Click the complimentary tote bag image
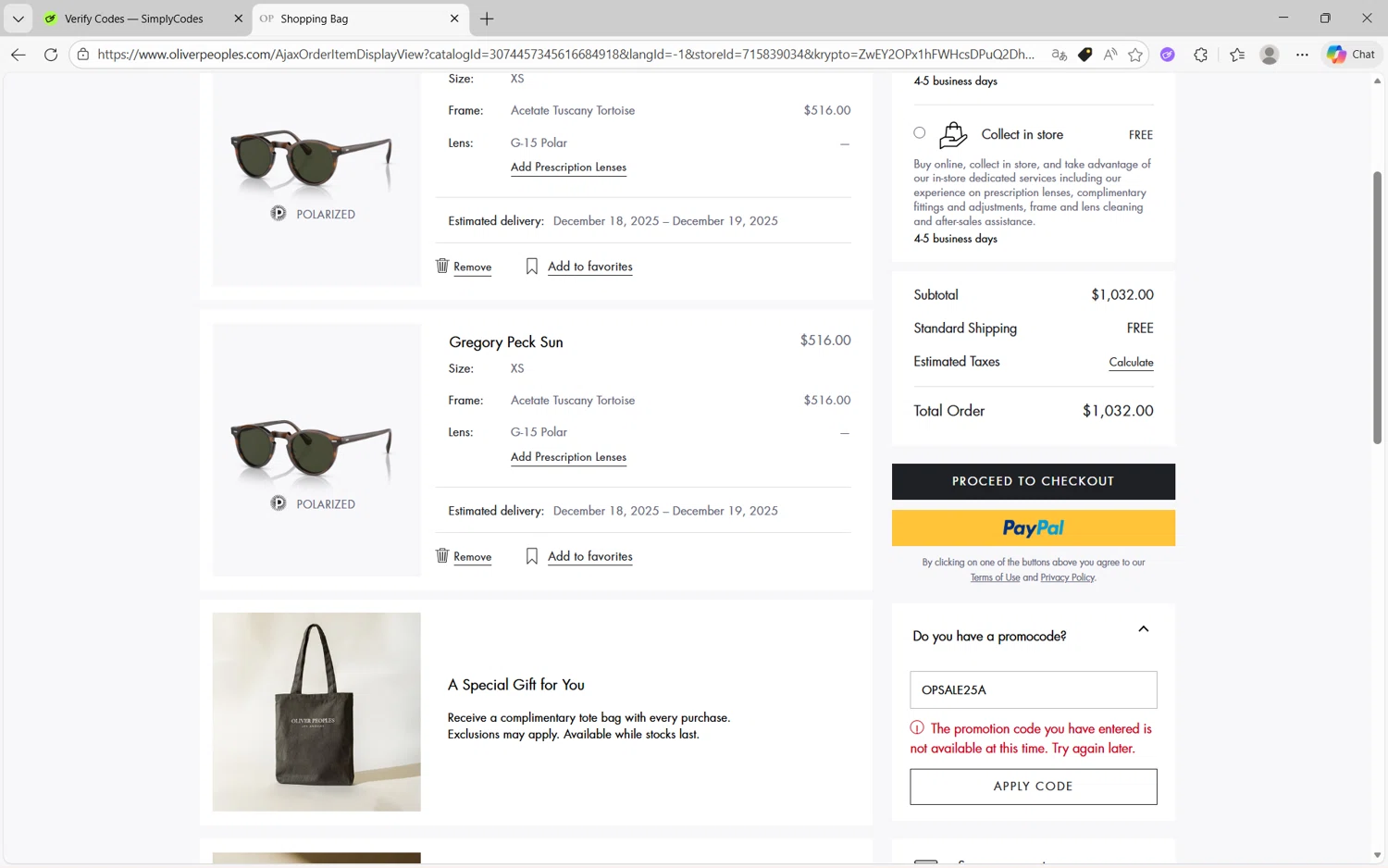1388x868 pixels. 316,712
